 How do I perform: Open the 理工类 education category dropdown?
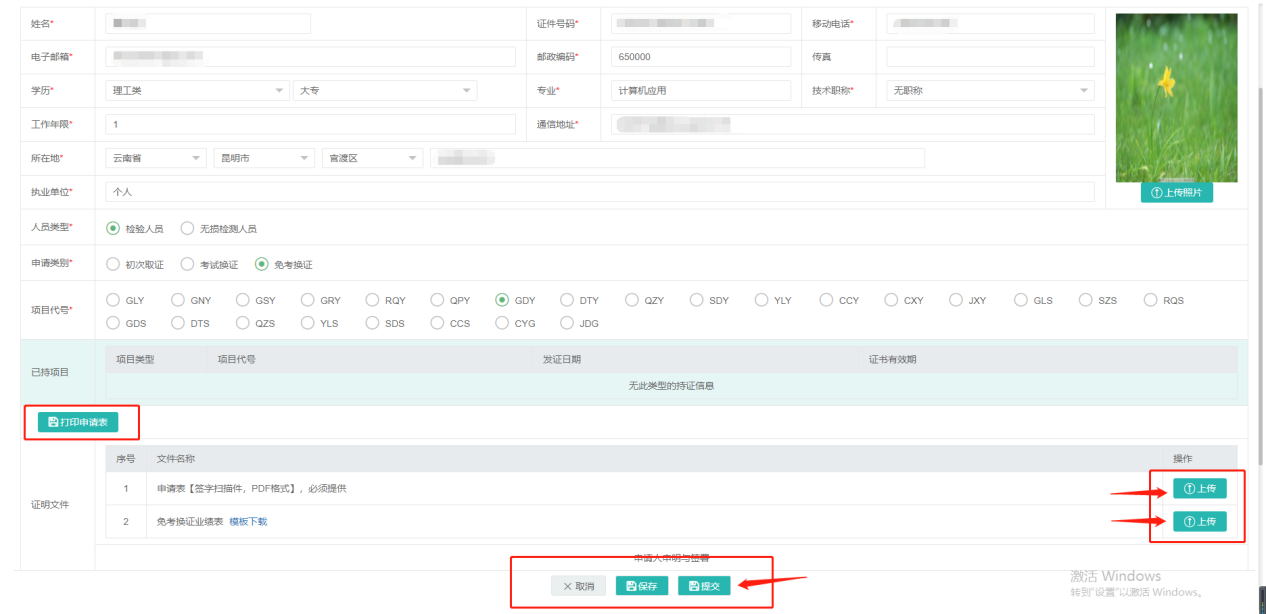[197, 90]
